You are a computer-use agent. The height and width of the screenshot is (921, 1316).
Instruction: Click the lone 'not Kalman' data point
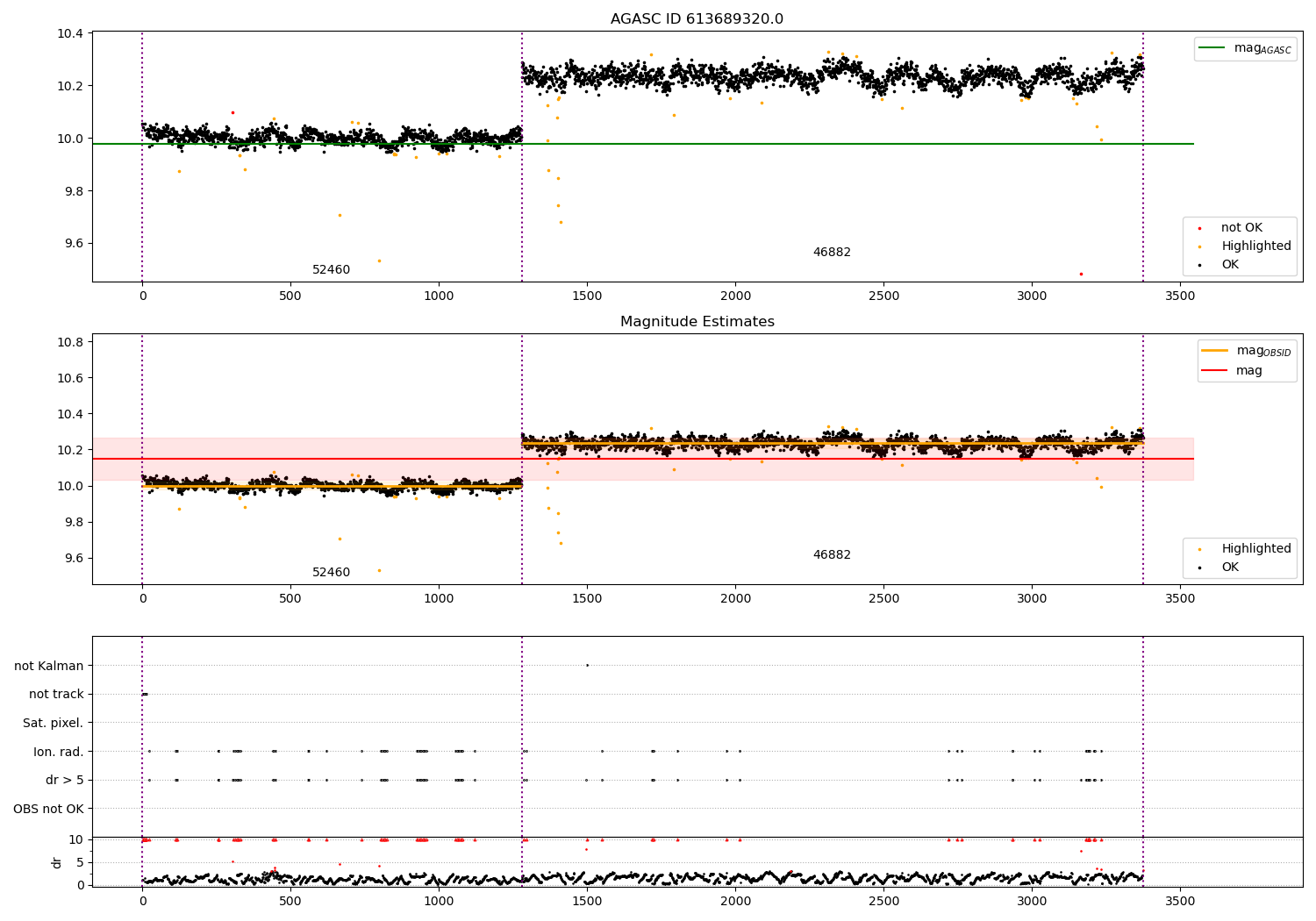[x=587, y=665]
